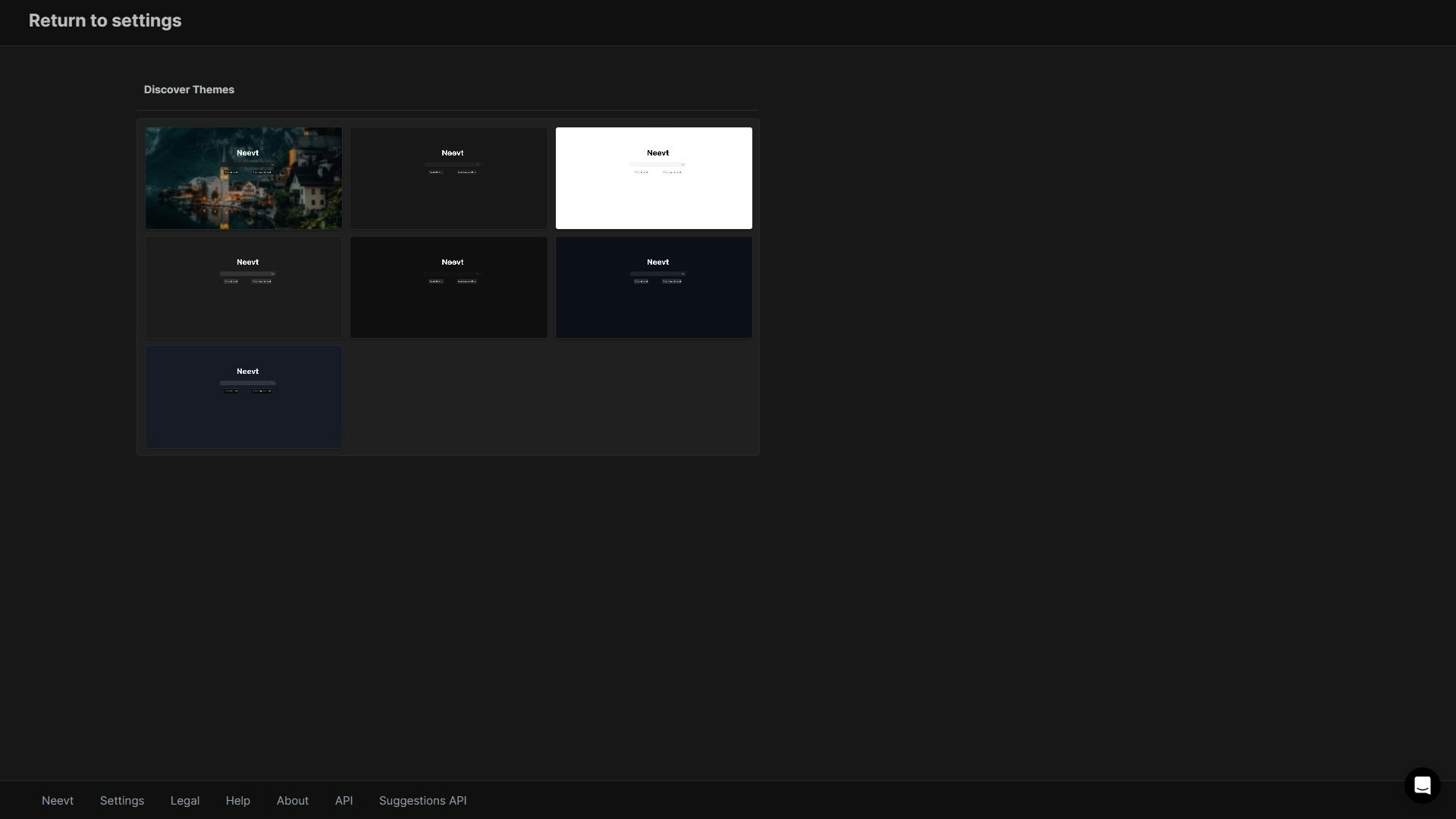Open the Neevt footer link
The image size is (1456, 819).
[x=58, y=801]
